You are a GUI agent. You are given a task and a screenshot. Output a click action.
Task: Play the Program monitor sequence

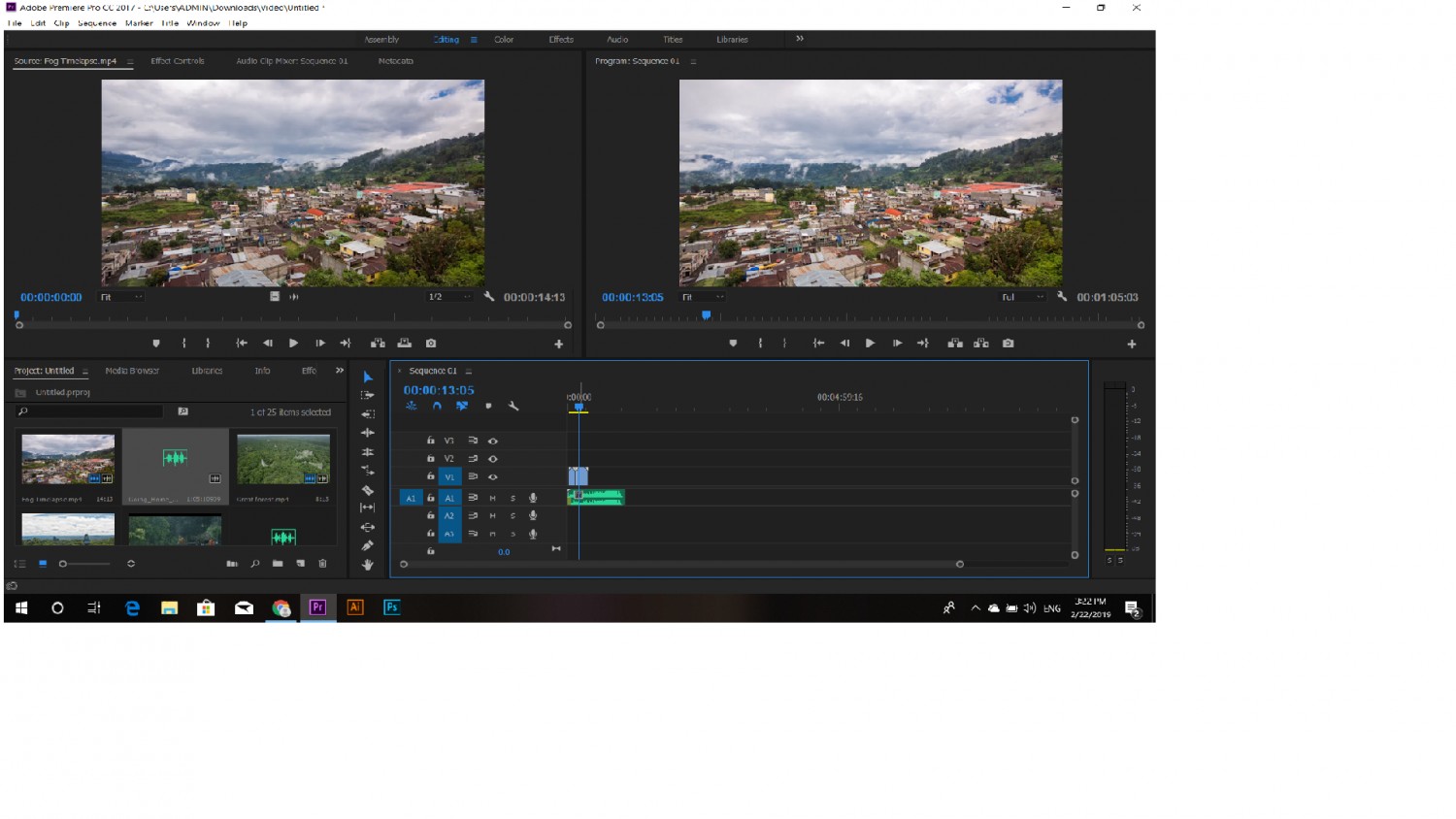[870, 344]
